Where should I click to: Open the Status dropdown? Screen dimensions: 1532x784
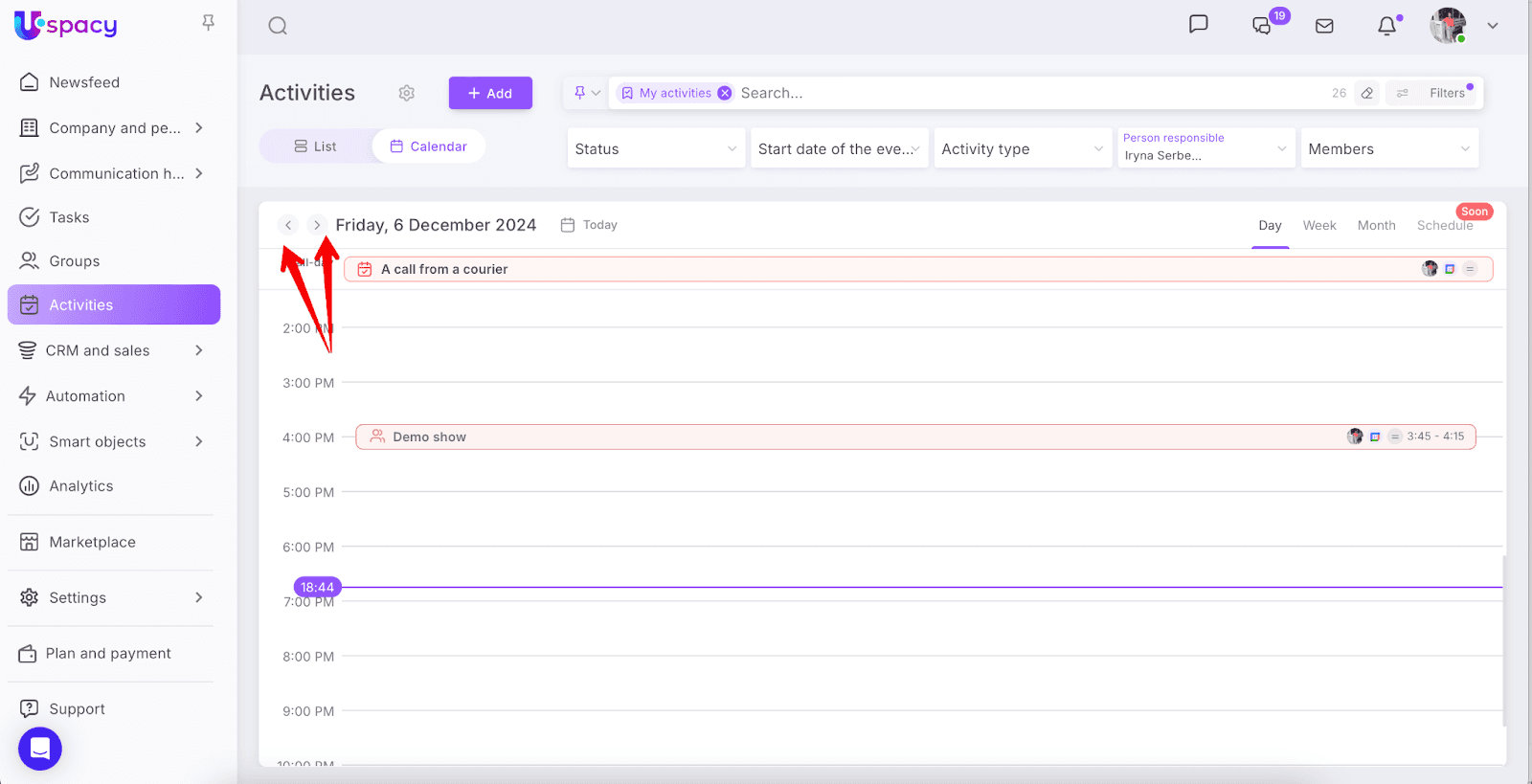pos(655,148)
